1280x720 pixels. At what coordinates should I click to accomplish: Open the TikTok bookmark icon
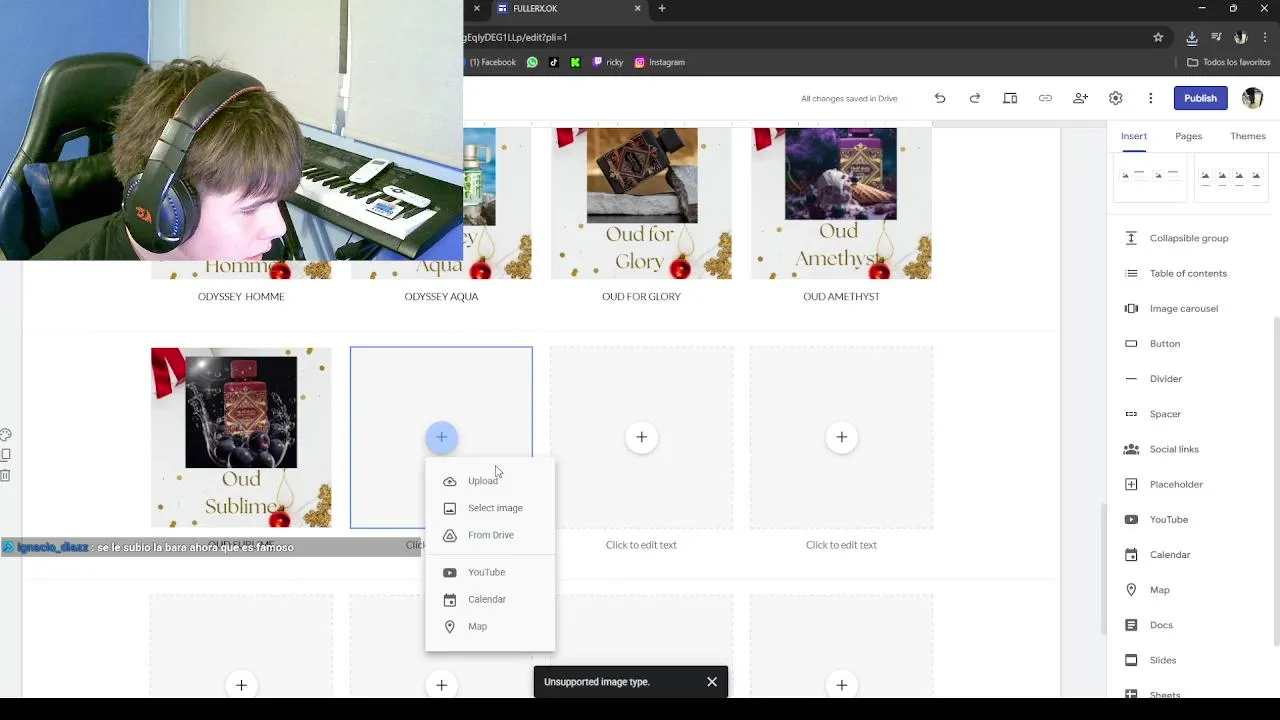click(554, 62)
